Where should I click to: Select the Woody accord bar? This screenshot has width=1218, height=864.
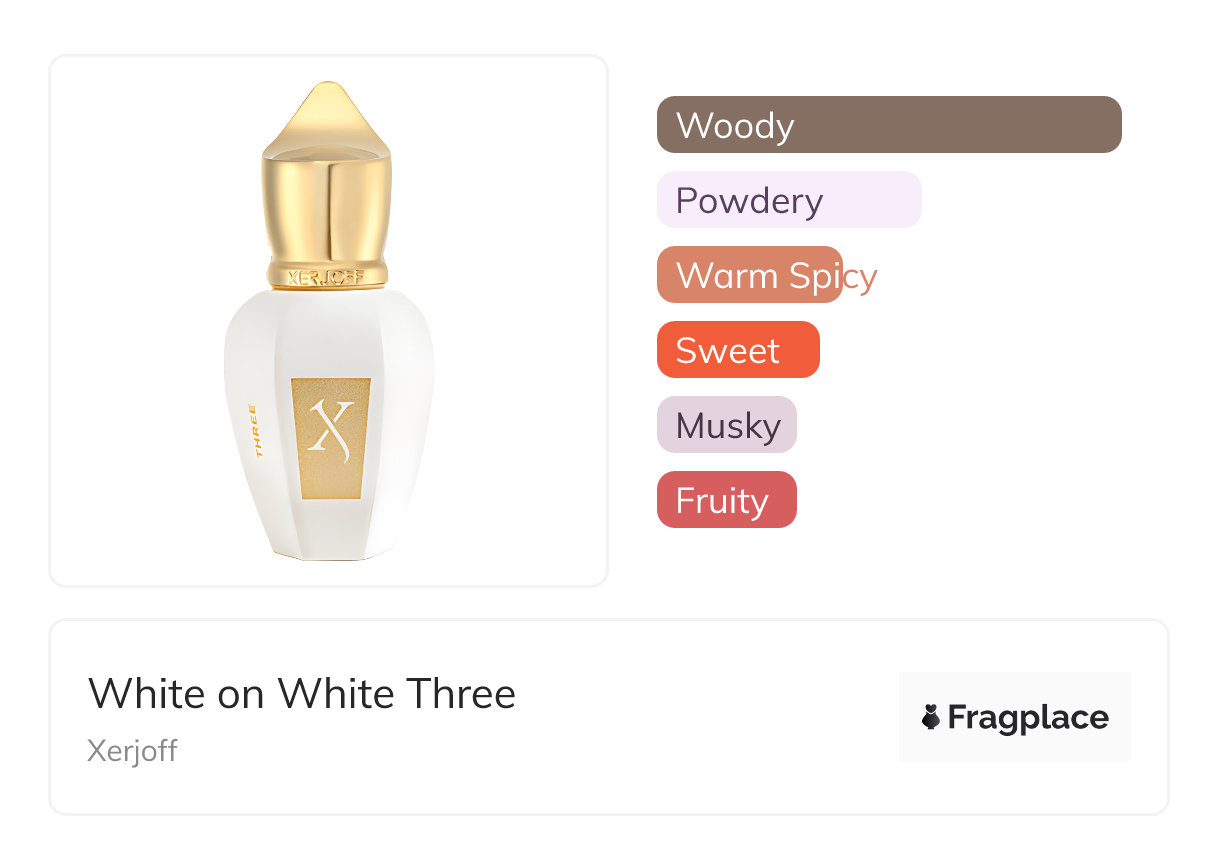tap(888, 125)
